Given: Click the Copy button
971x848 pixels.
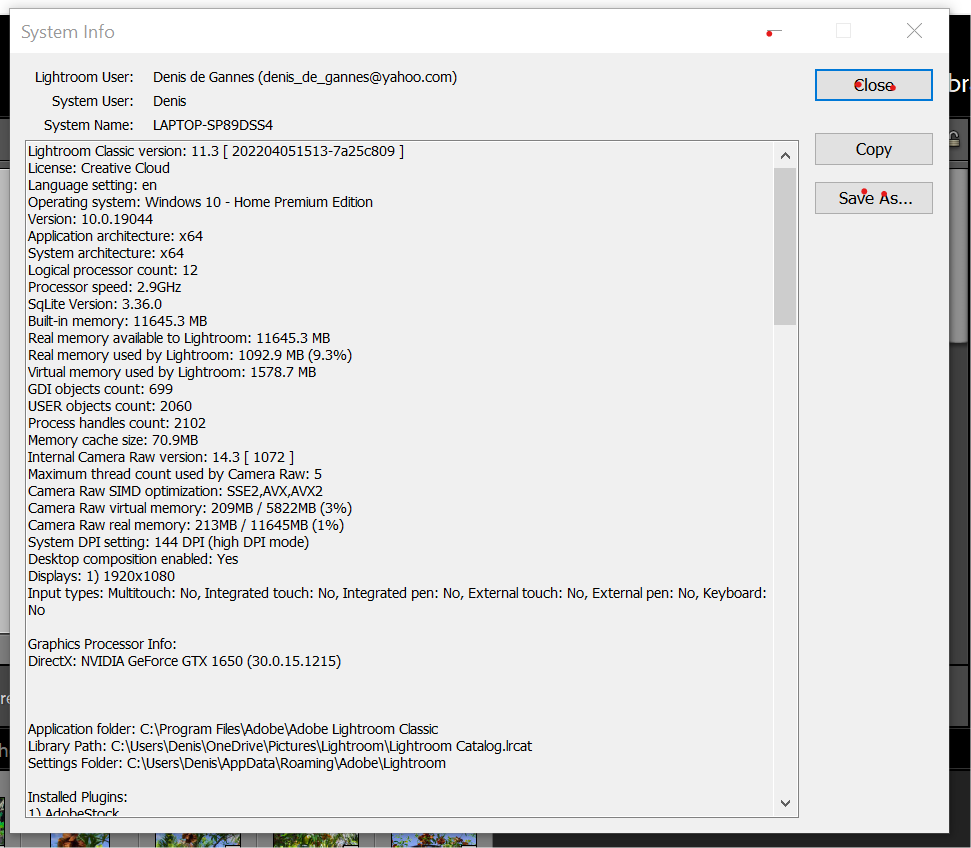Looking at the screenshot, I should tap(872, 149).
